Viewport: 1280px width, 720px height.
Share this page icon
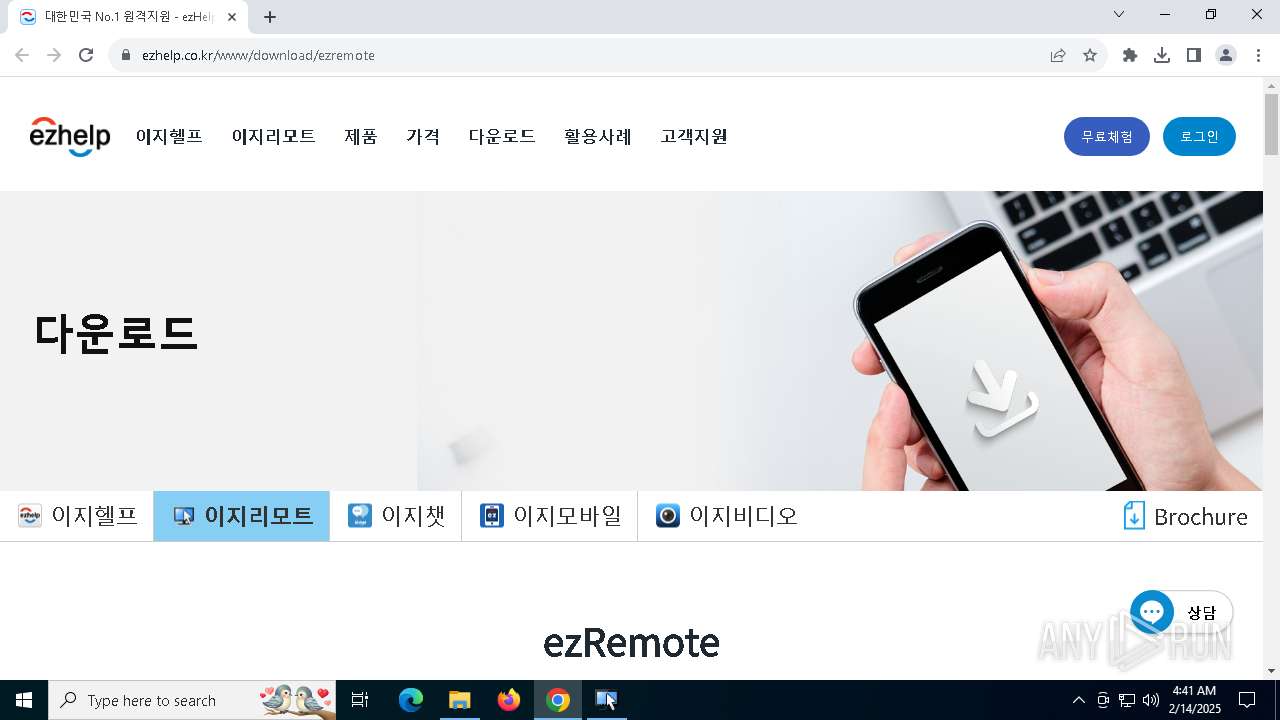1058,55
